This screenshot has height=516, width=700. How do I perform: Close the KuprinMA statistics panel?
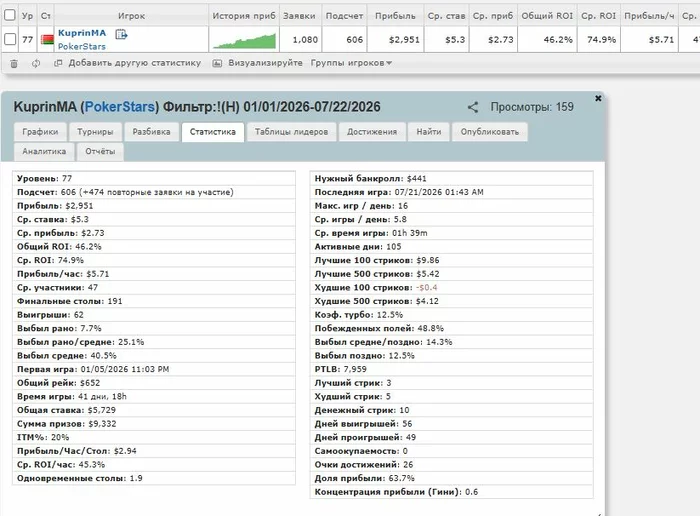[598, 98]
